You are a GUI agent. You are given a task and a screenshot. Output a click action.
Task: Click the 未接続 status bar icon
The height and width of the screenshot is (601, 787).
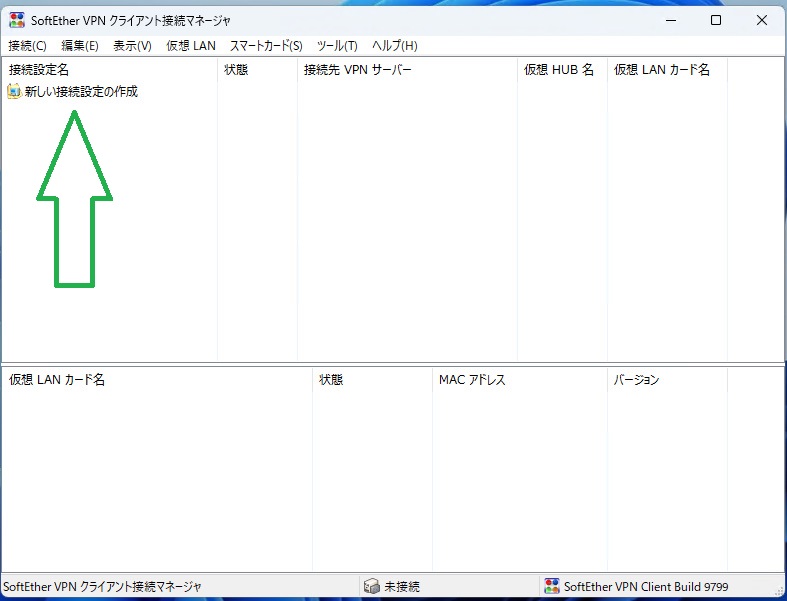tap(371, 586)
